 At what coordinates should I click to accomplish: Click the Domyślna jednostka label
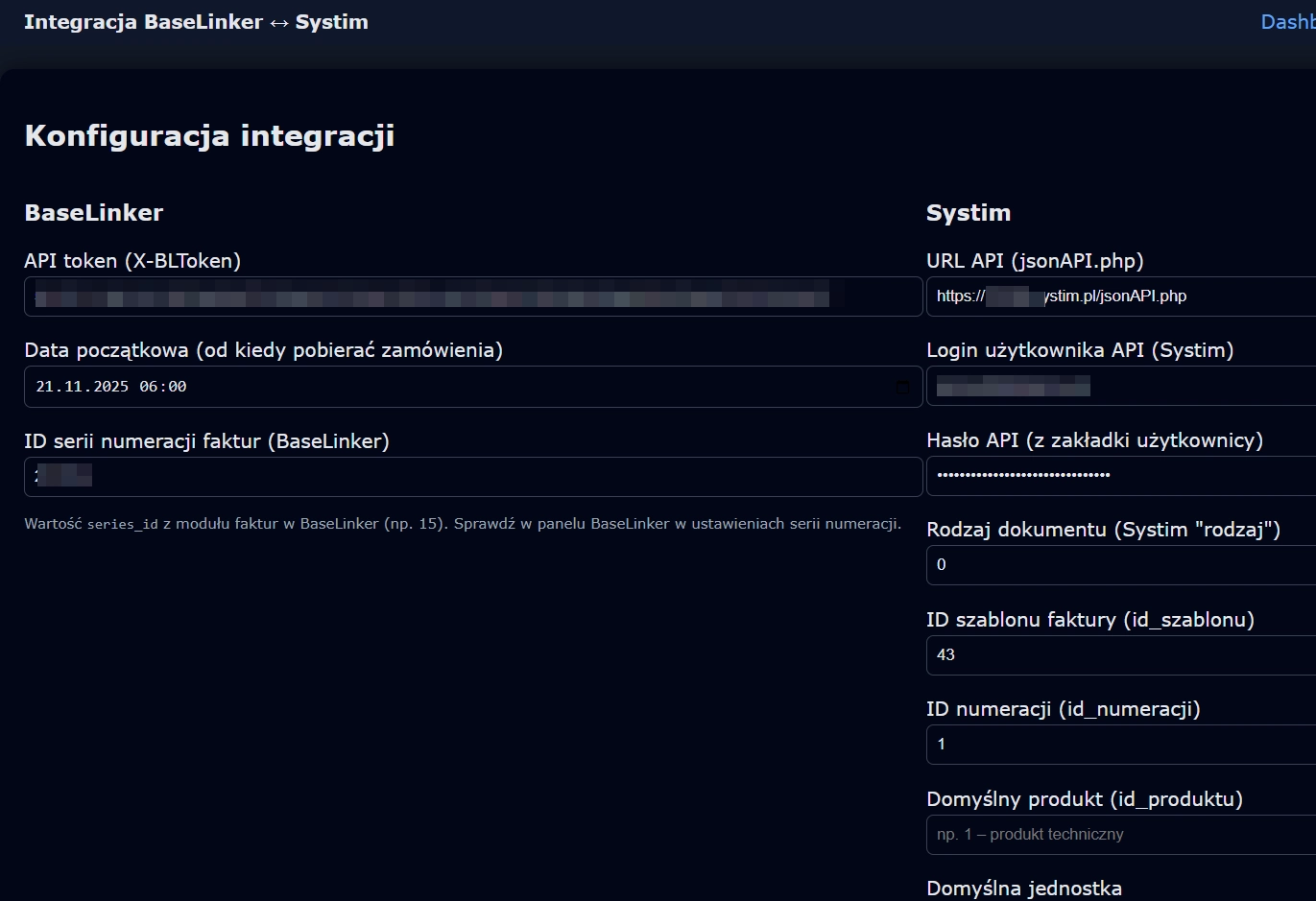click(x=1023, y=887)
